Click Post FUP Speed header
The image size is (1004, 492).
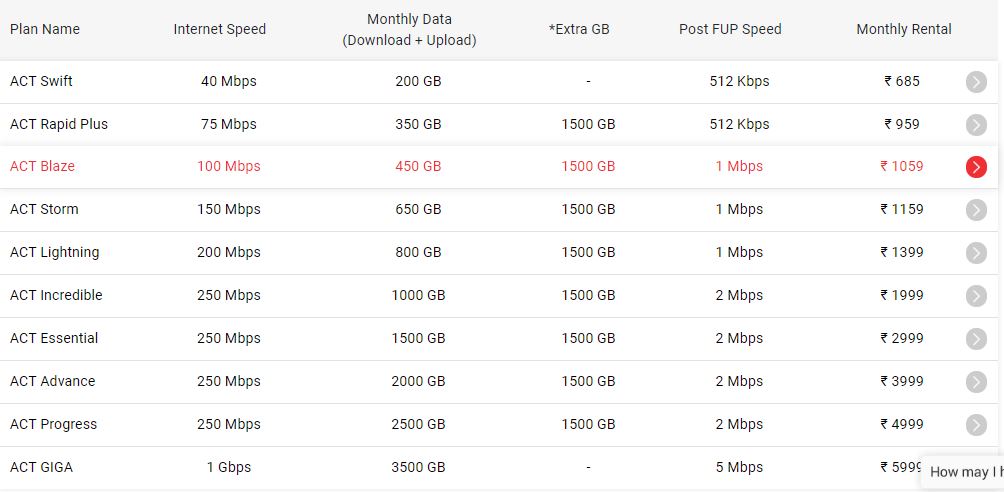730,29
